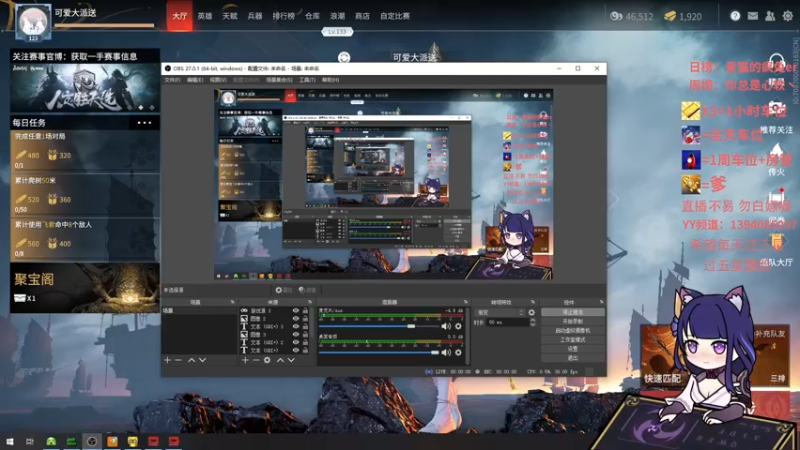Remove selected source with minus icon
The image size is (800, 450).
tap(256, 360)
